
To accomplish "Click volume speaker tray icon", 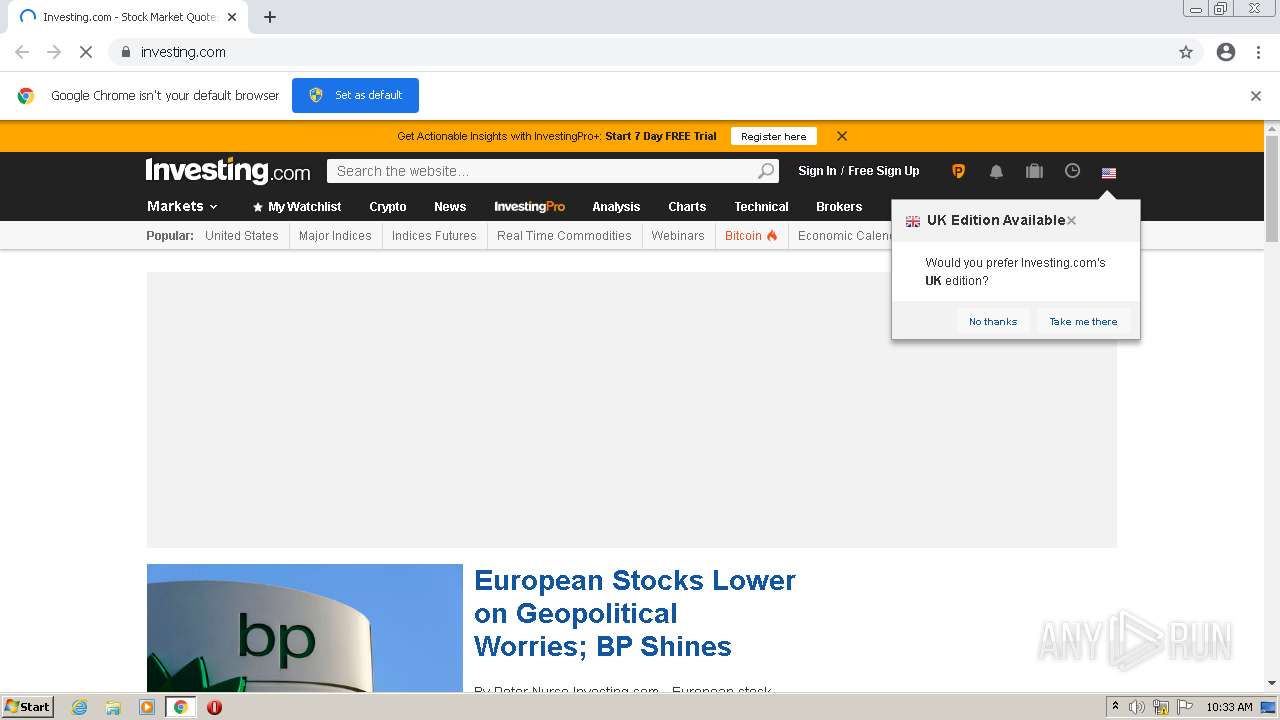I will coord(1137,707).
